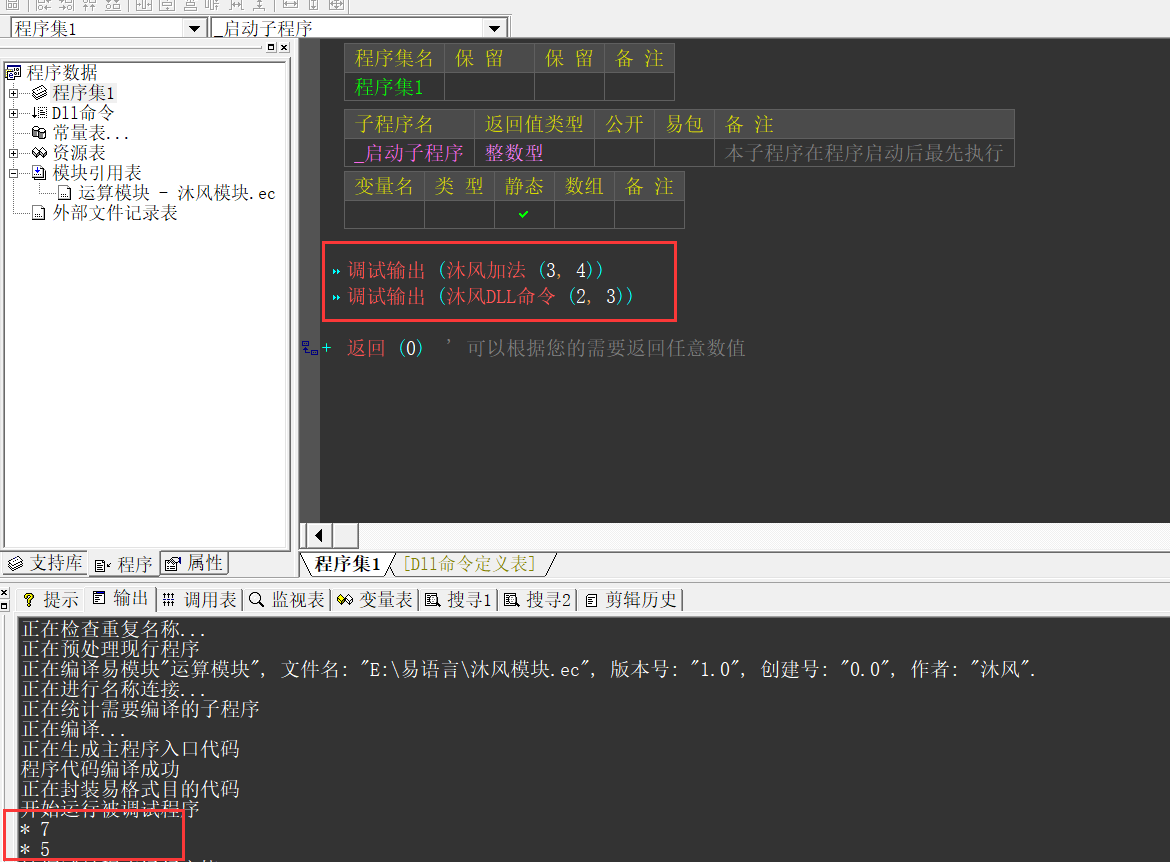1170x862 pixels.
Task: Open the 调用表 bottom tab
Action: tap(199, 599)
